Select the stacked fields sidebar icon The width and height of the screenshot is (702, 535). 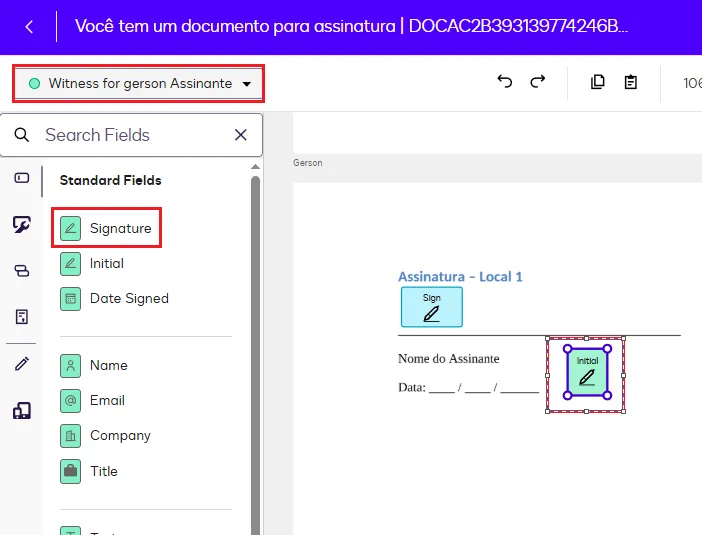(21, 270)
